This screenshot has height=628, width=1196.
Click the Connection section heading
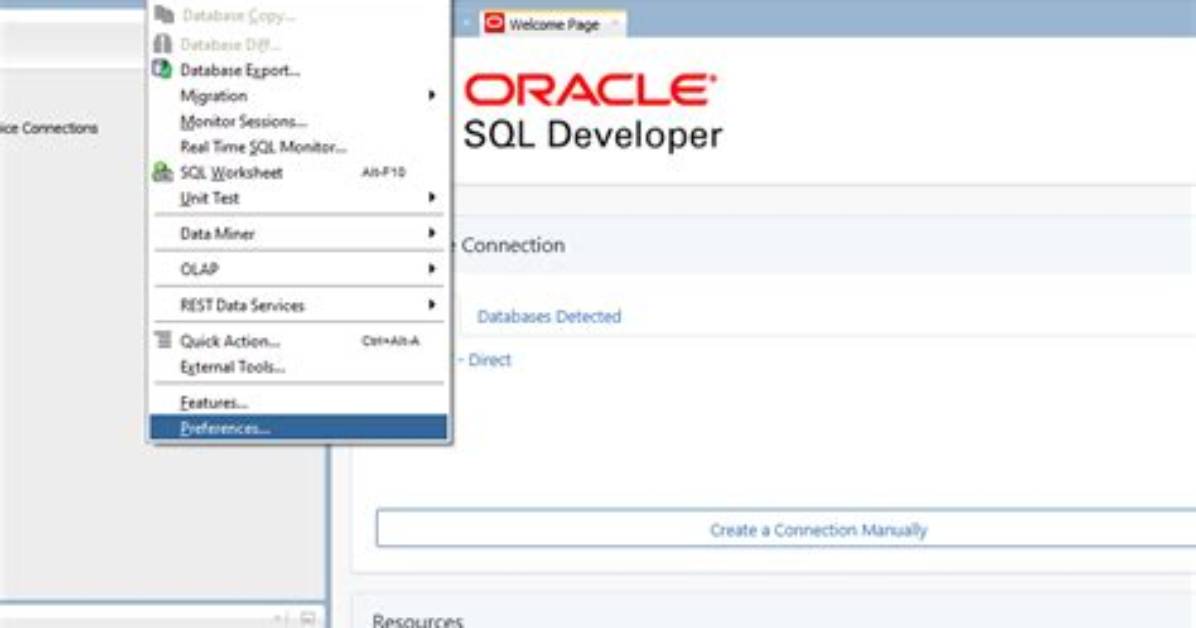click(513, 245)
